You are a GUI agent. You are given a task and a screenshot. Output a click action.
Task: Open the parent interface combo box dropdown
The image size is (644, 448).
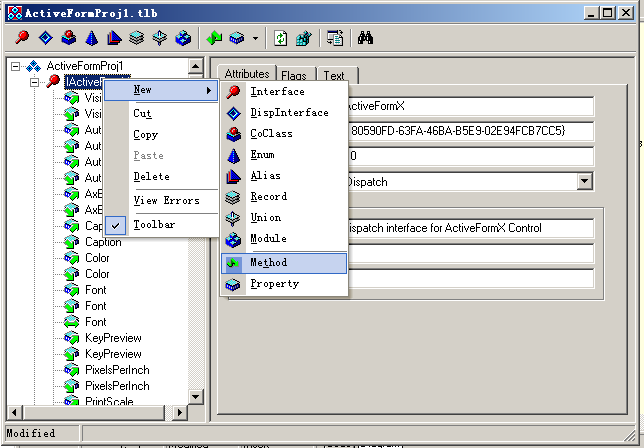[584, 181]
